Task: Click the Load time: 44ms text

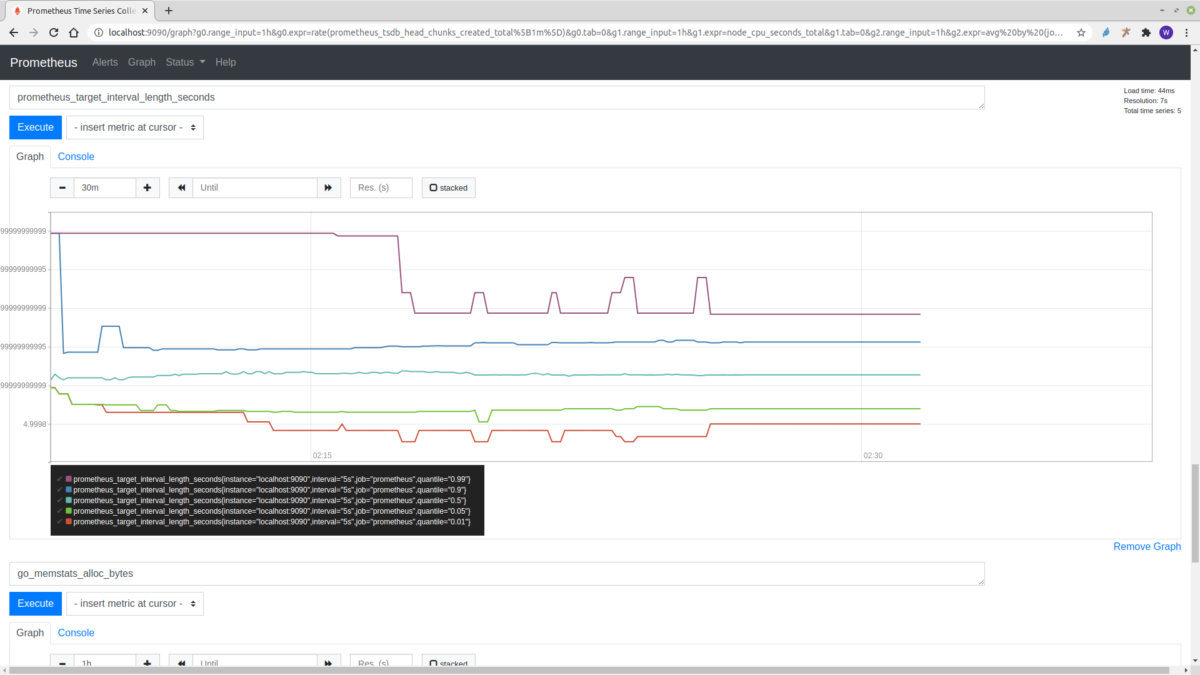Action: point(1149,91)
